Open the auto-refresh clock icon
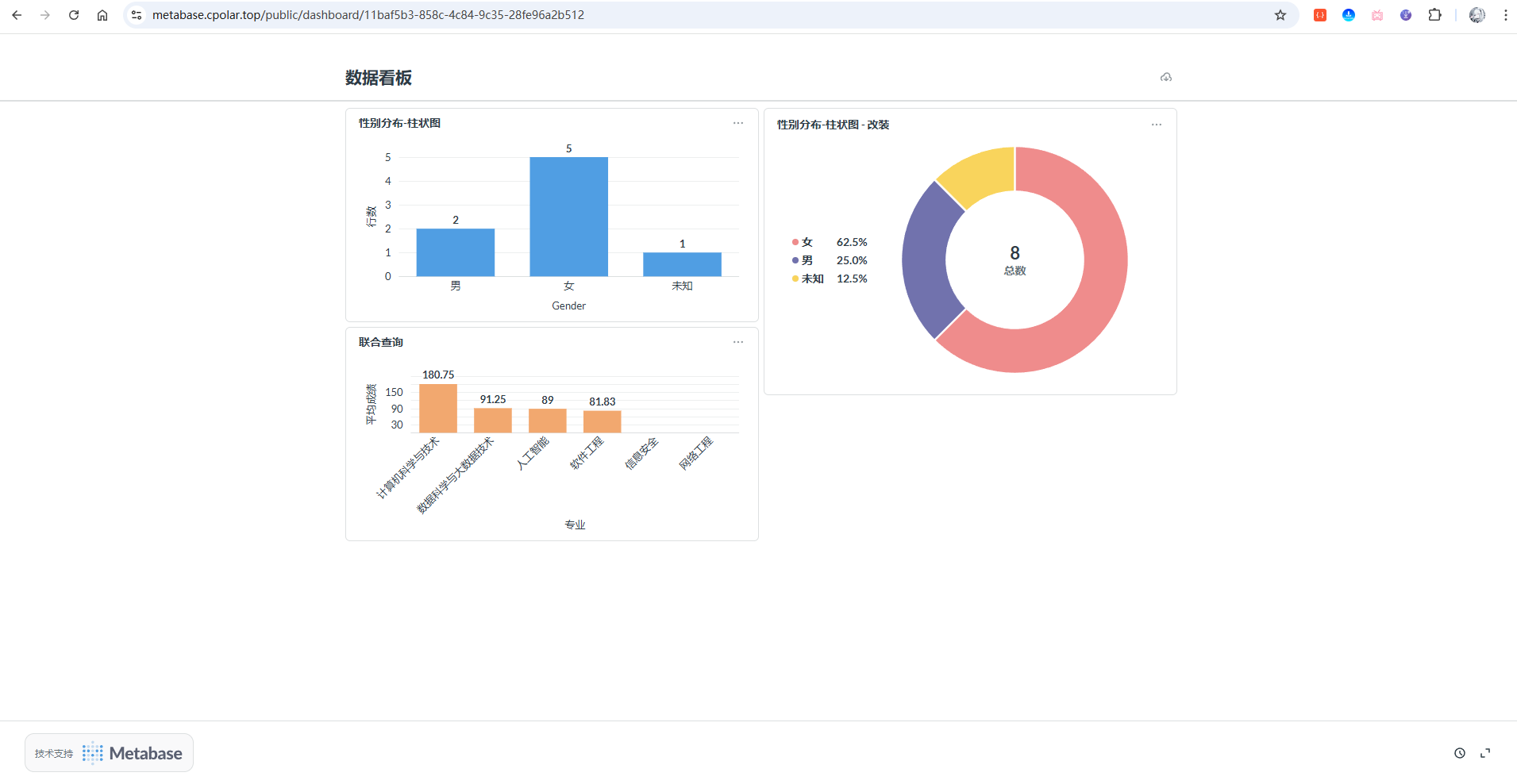Screen dimensions: 1517x784 (x=1459, y=753)
